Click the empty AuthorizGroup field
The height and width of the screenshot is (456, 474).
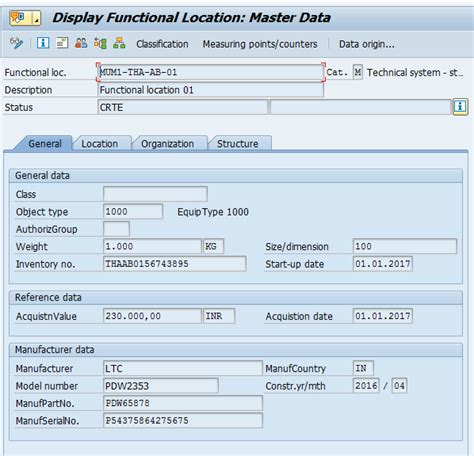pyautogui.click(x=116, y=229)
